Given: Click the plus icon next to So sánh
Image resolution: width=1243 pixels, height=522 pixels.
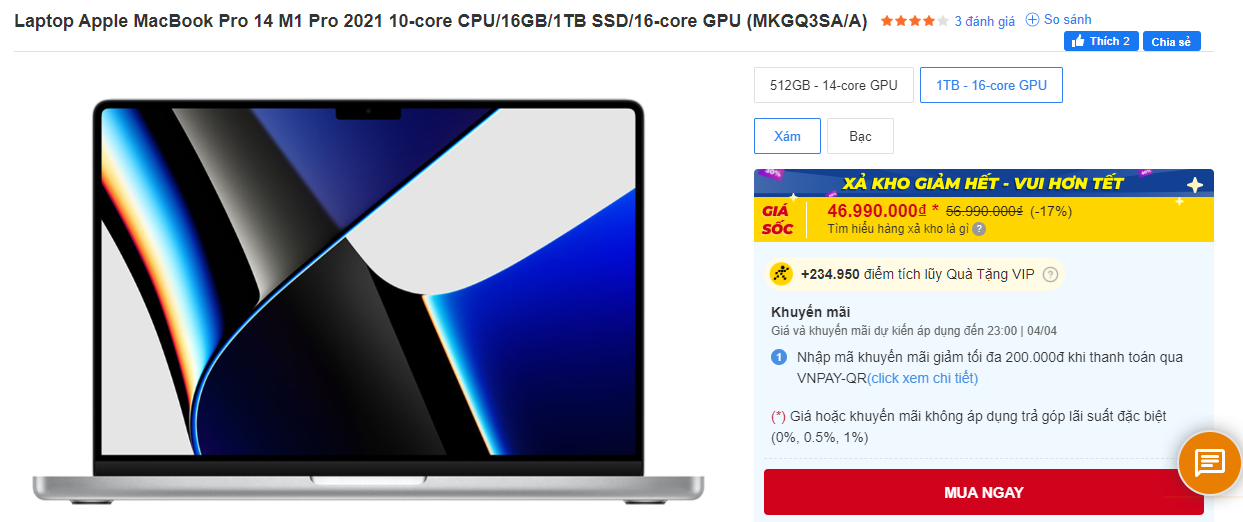Looking at the screenshot, I should (x=1033, y=20).
